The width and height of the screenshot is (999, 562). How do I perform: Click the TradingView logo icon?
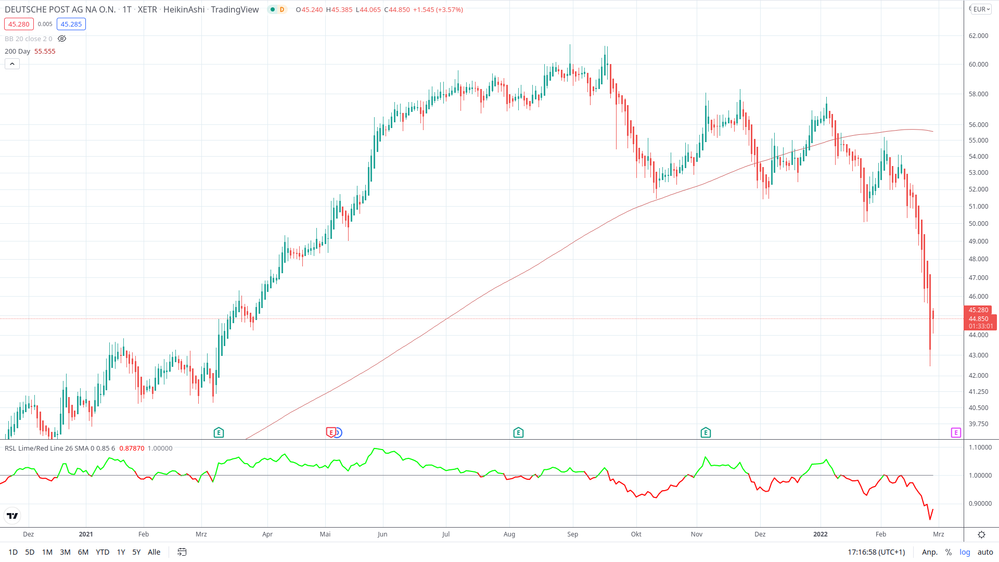(x=12, y=516)
